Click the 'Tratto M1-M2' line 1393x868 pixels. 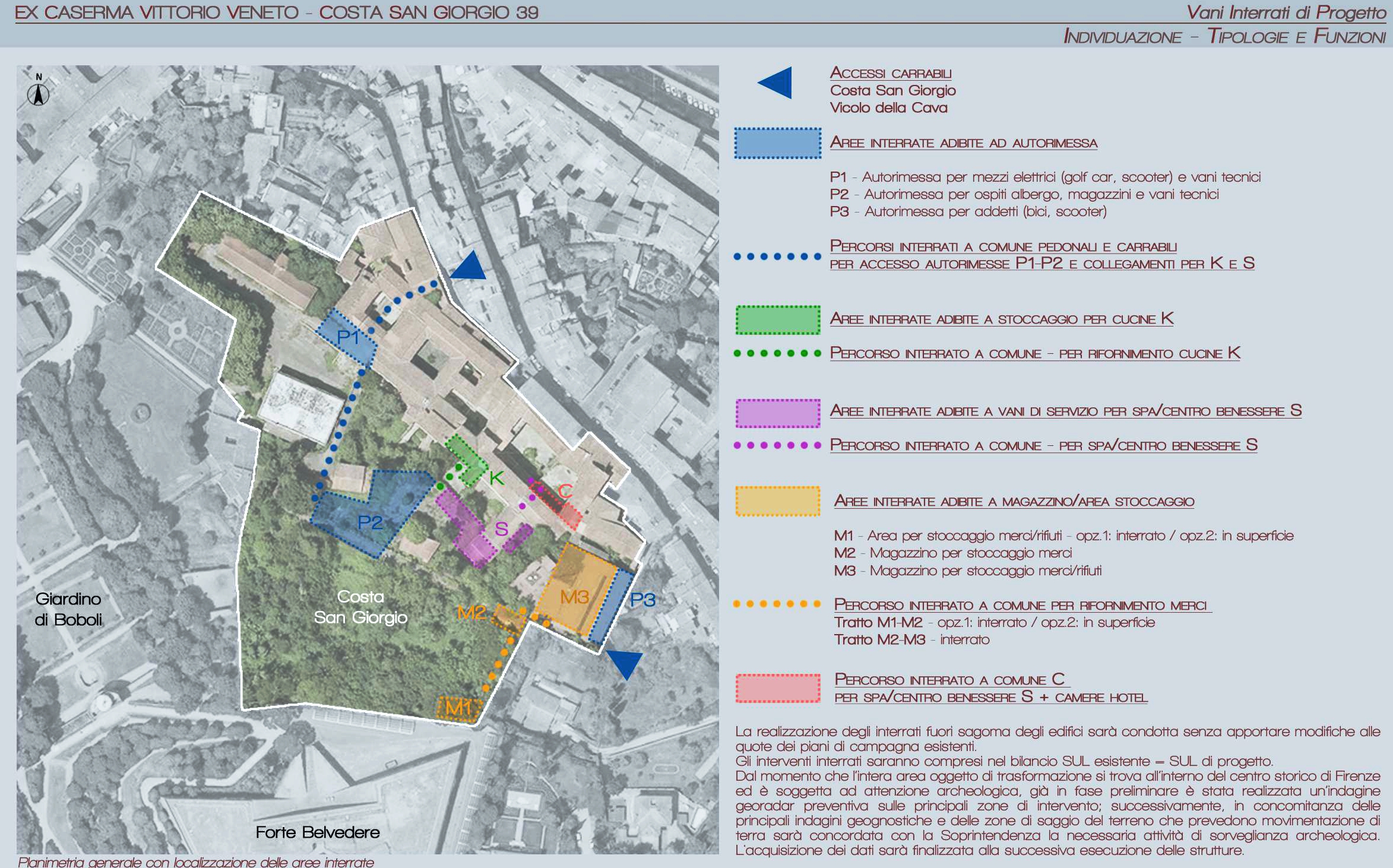995,622
